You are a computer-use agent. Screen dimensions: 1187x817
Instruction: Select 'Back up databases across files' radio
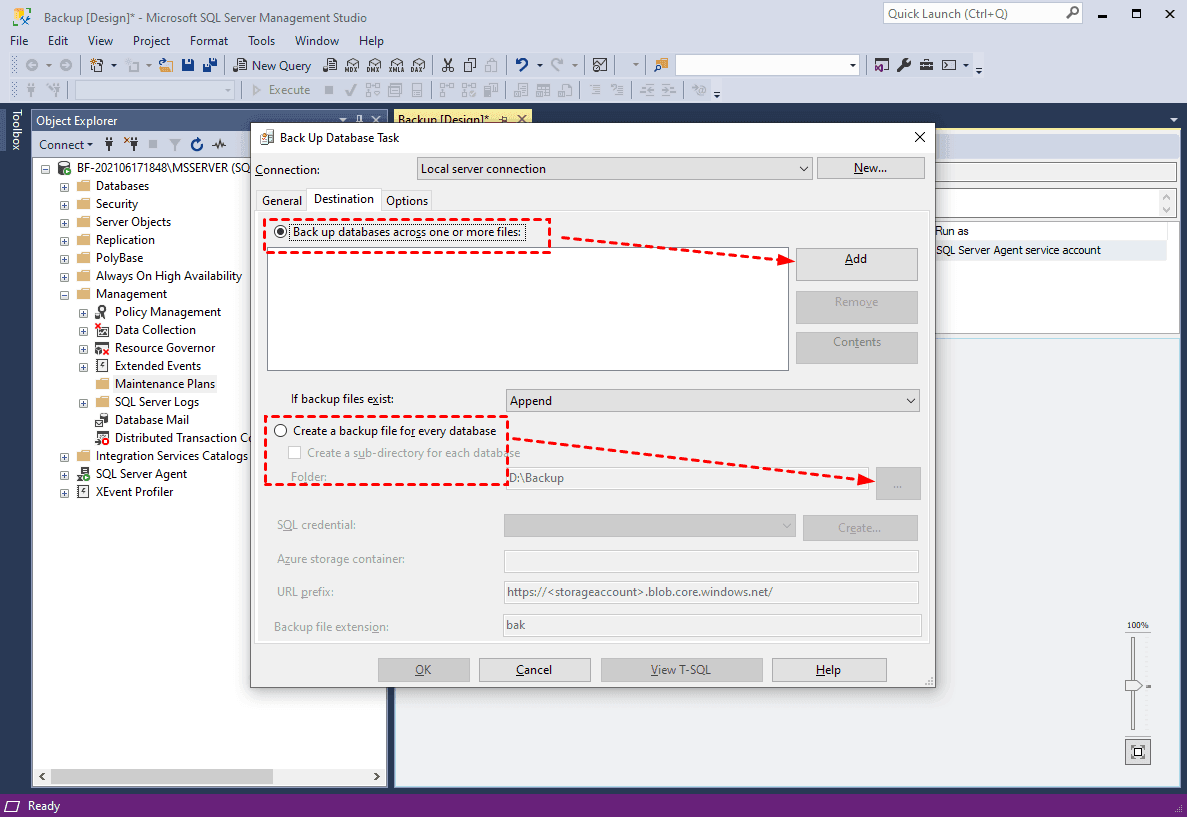tap(281, 232)
